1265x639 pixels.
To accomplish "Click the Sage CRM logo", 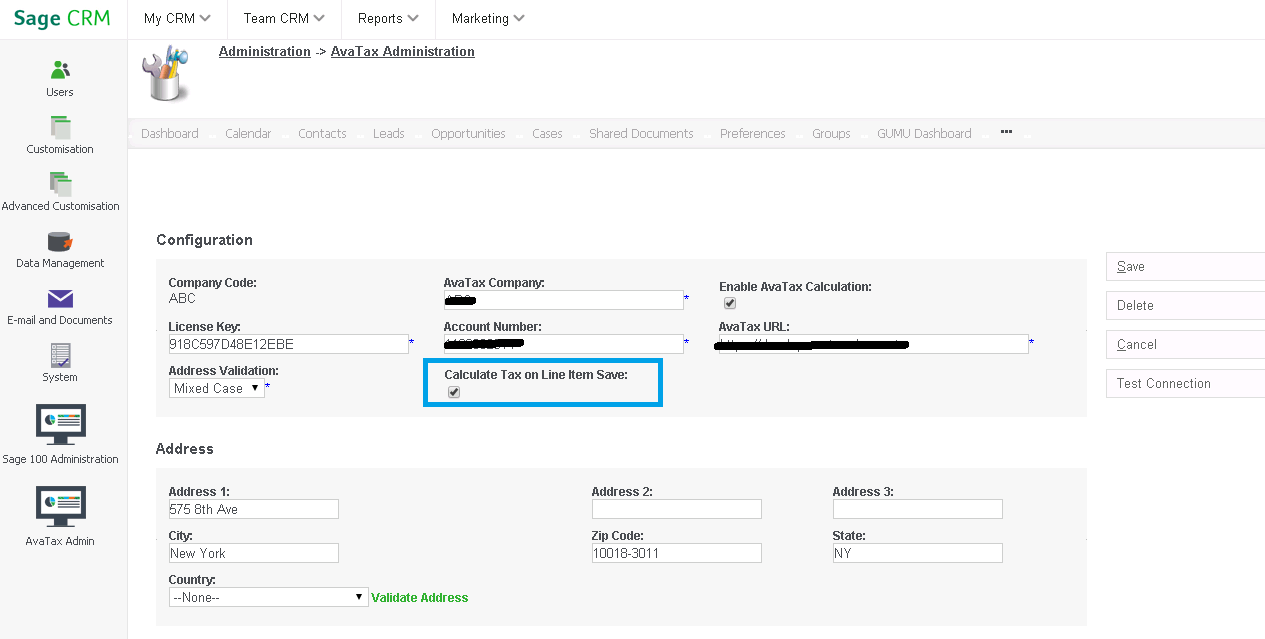I will point(62,19).
